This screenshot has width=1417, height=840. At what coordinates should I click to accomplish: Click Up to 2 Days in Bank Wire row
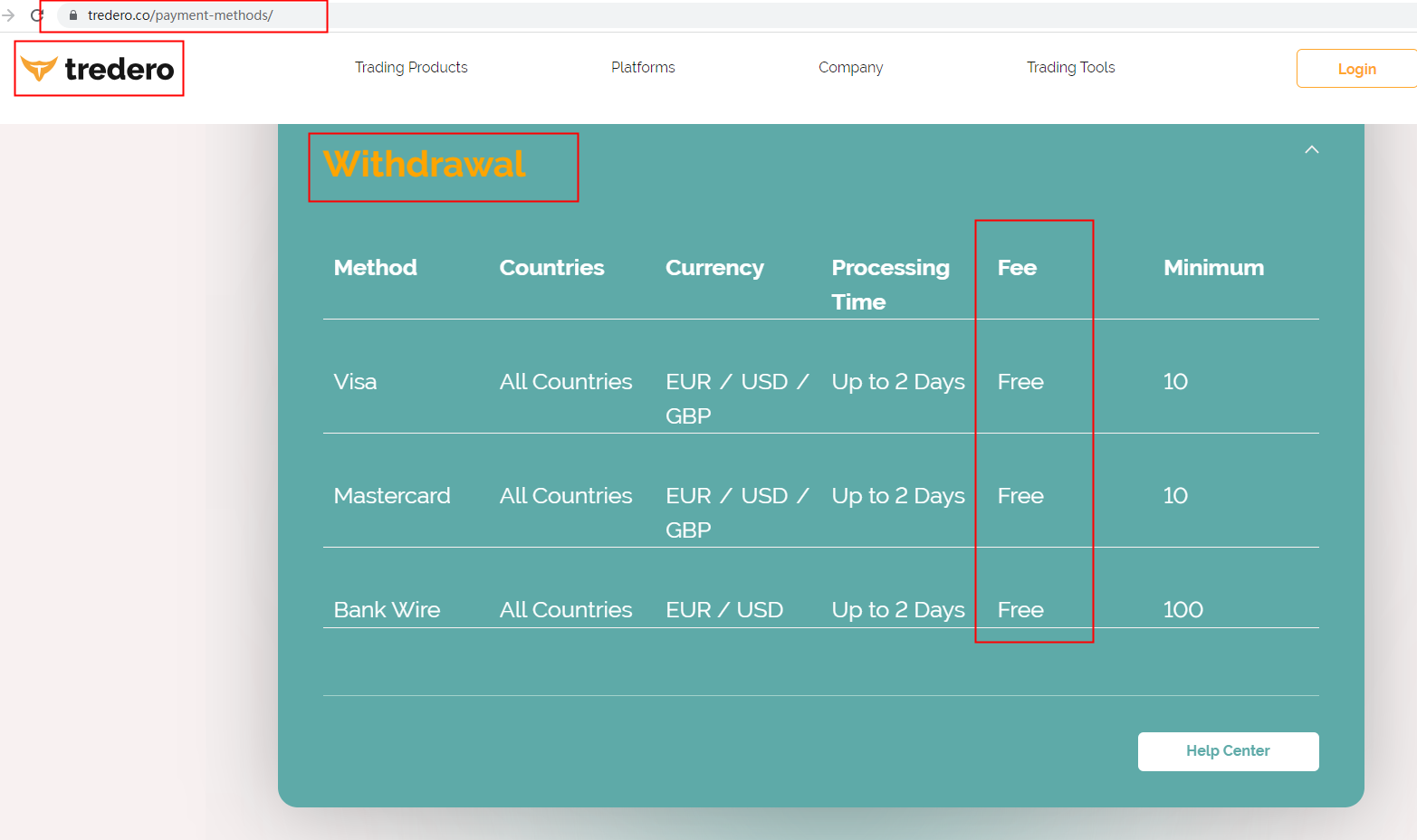pos(898,611)
